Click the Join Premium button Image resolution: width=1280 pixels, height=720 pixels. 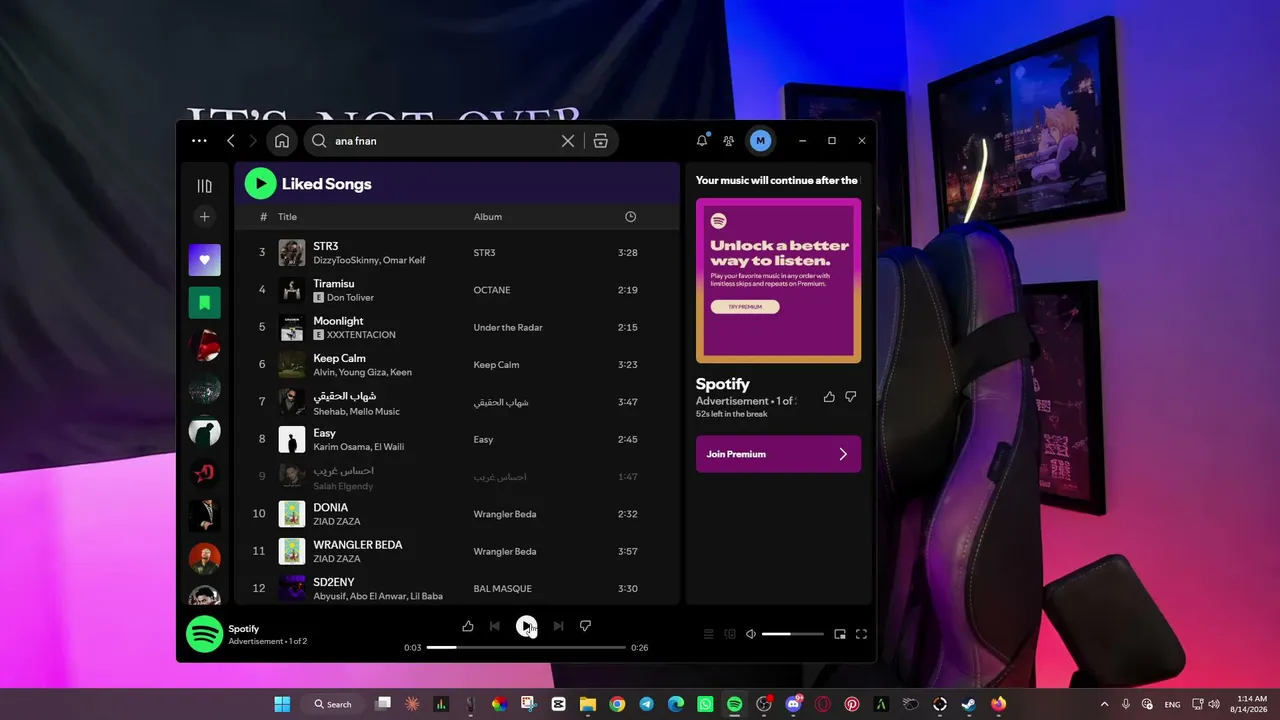click(x=778, y=454)
